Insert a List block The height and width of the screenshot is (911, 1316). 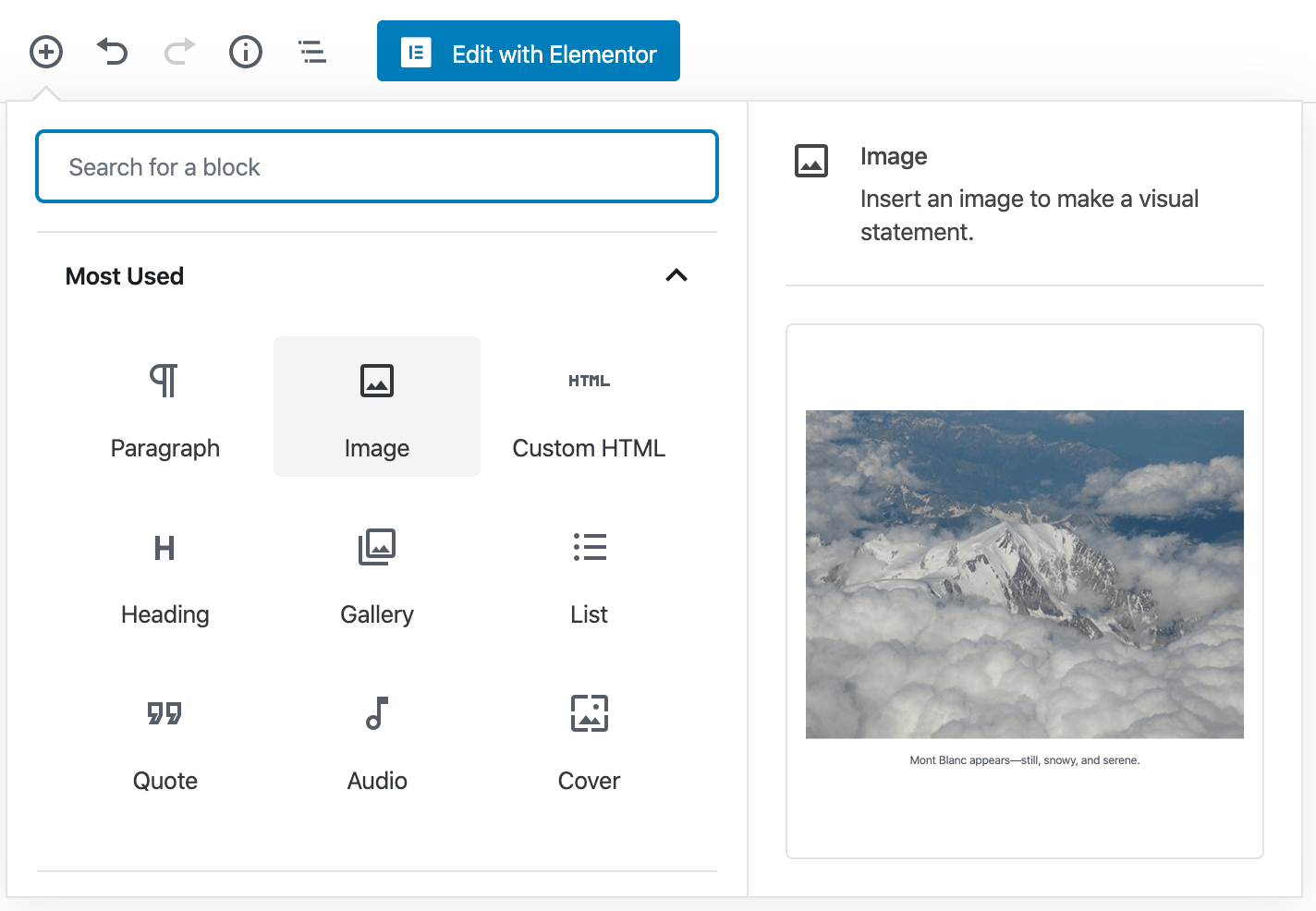pos(589,574)
